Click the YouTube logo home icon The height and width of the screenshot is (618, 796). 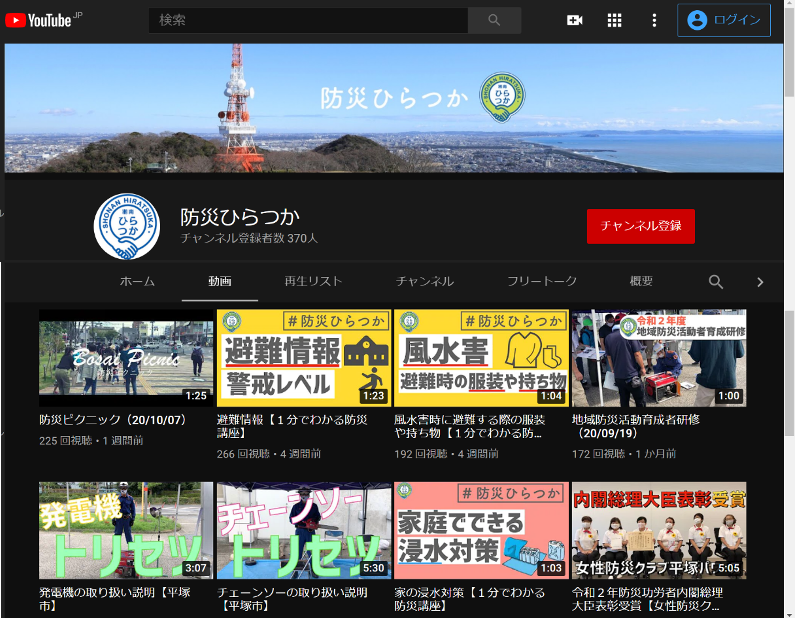point(38,20)
